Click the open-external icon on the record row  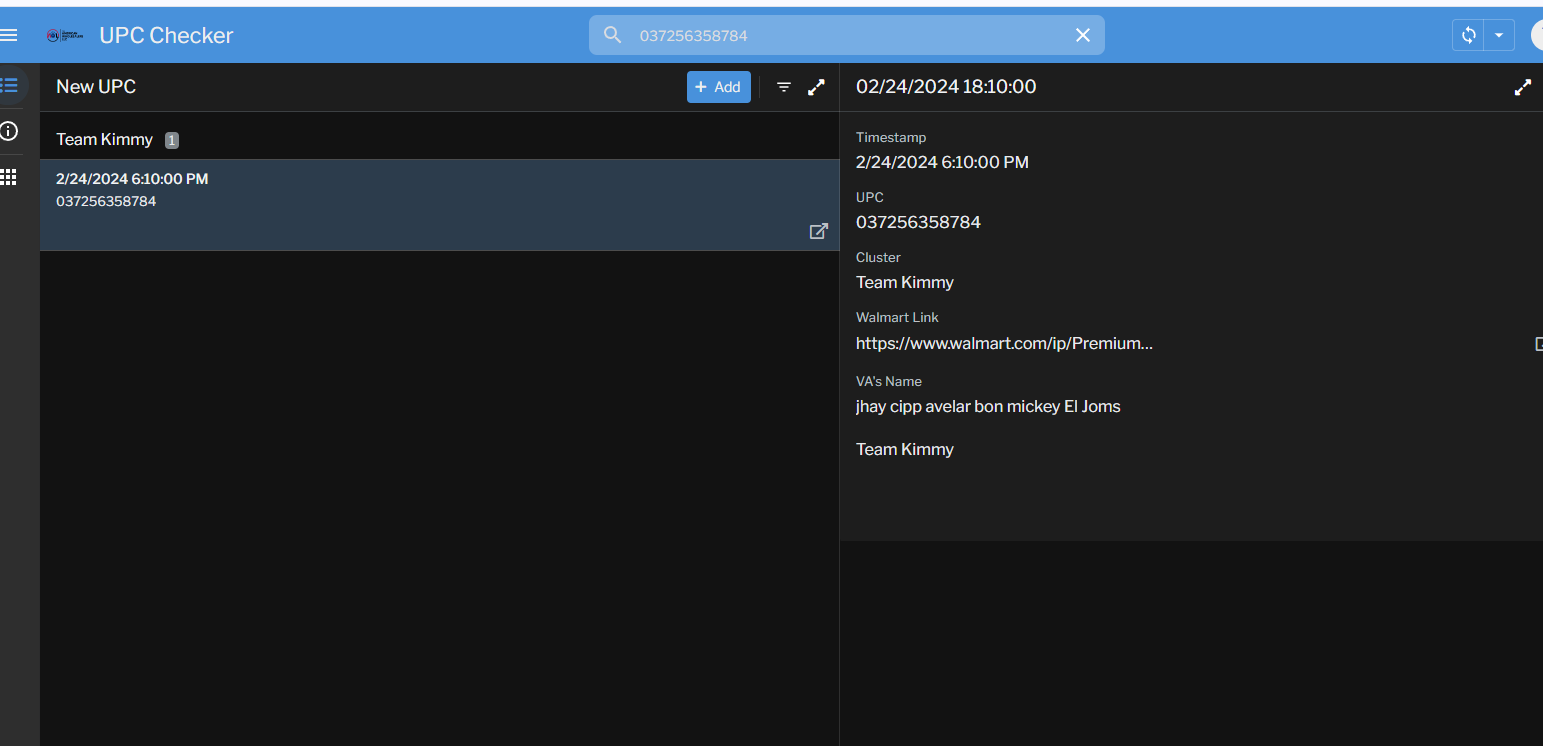tap(818, 231)
